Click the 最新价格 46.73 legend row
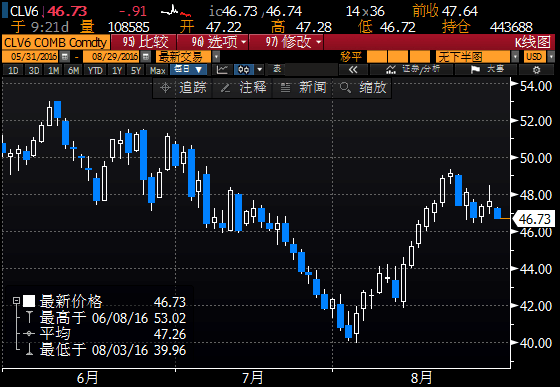 click(x=105, y=302)
